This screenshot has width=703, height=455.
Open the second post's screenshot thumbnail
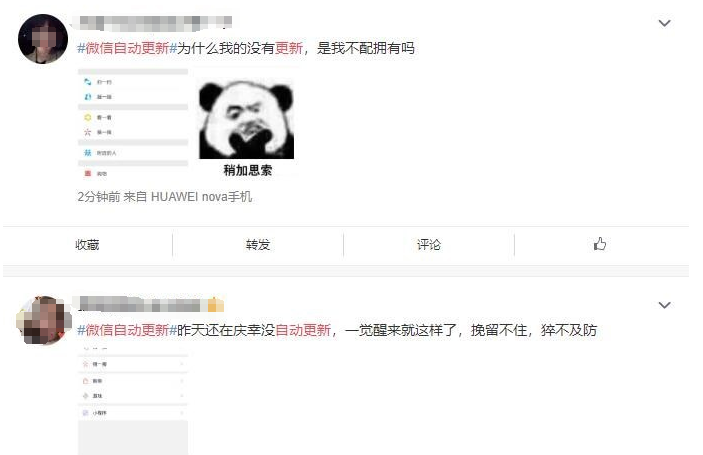[x=133, y=401]
